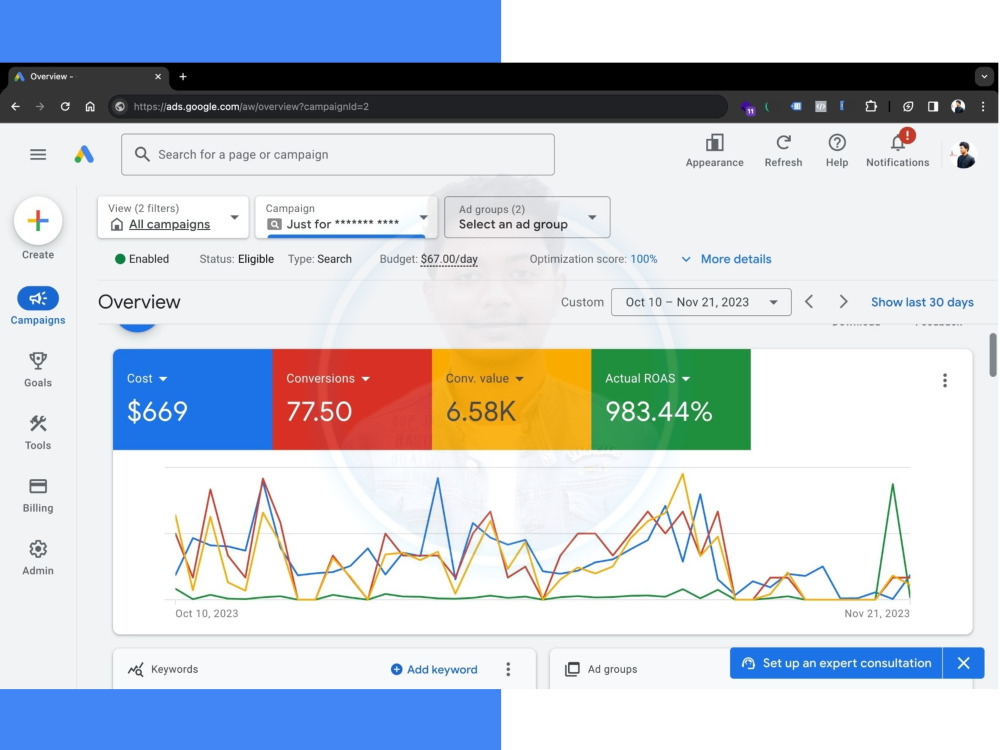Close the Overview browser tab
The width and height of the screenshot is (1000, 750).
(158, 77)
